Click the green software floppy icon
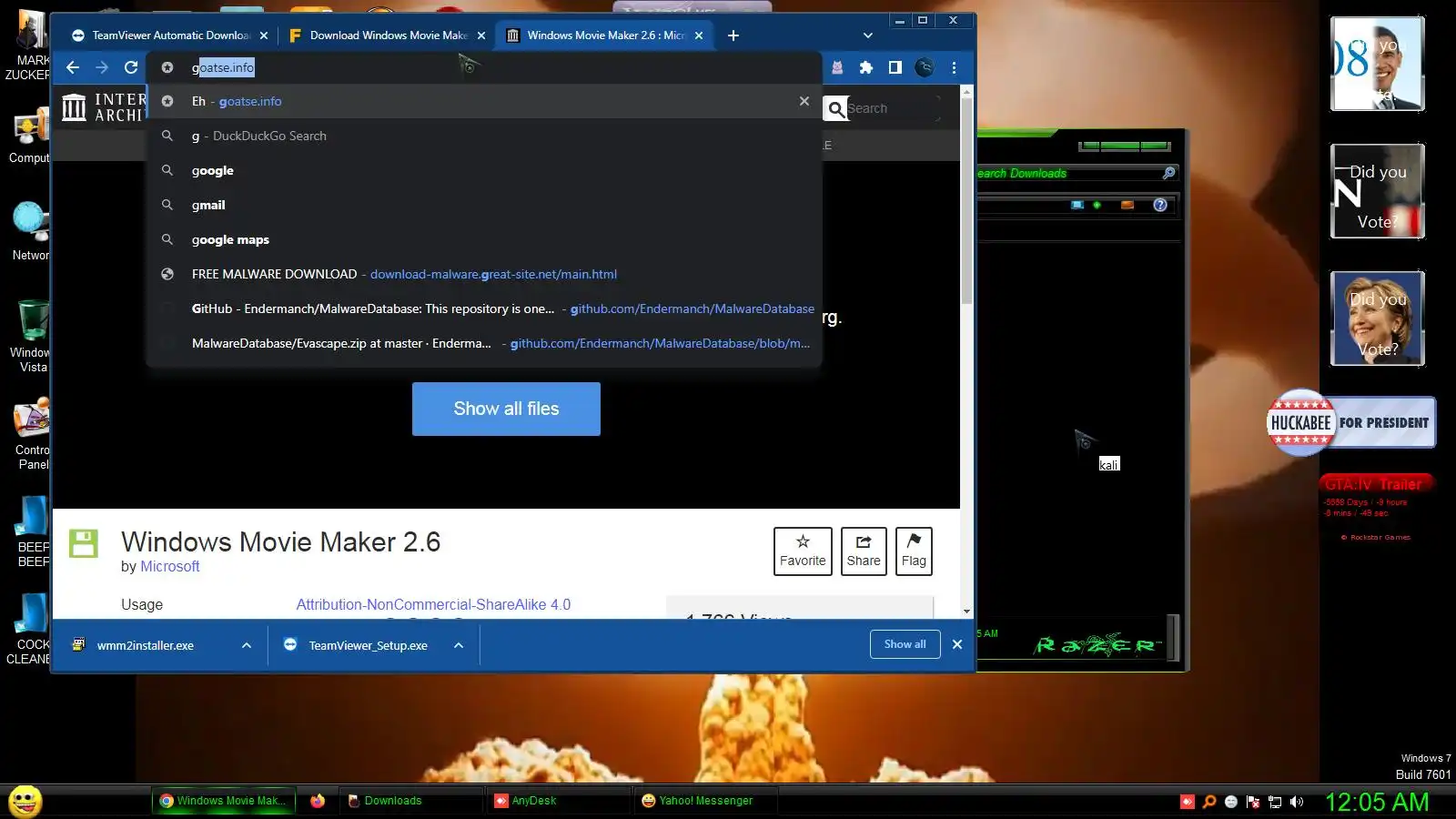Viewport: 1456px width, 819px height. pos(84,543)
